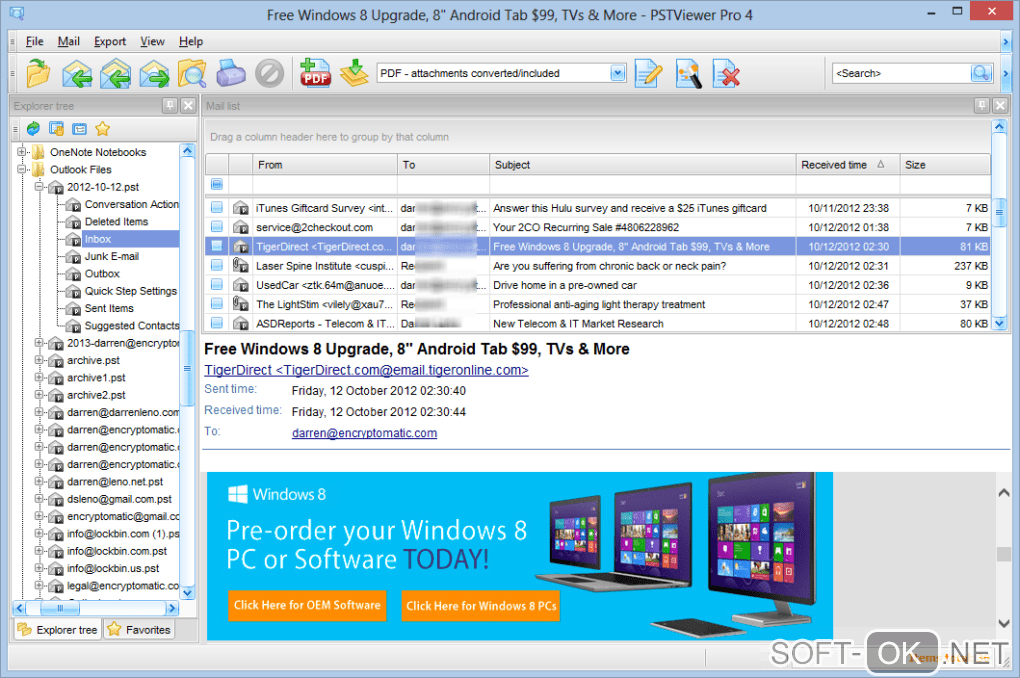Click the profile search magnifier document icon
Screen dimensions: 1020x678
(x=688, y=73)
